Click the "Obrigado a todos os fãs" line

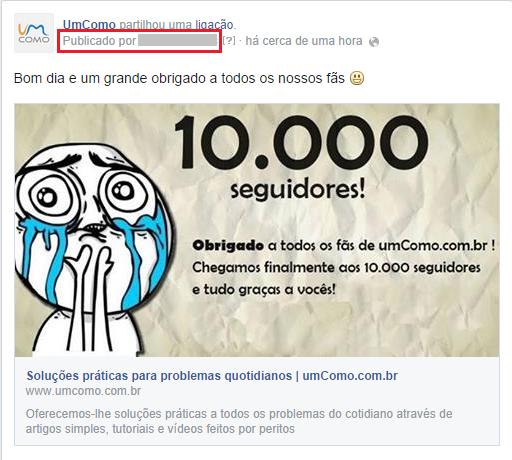click(x=344, y=246)
